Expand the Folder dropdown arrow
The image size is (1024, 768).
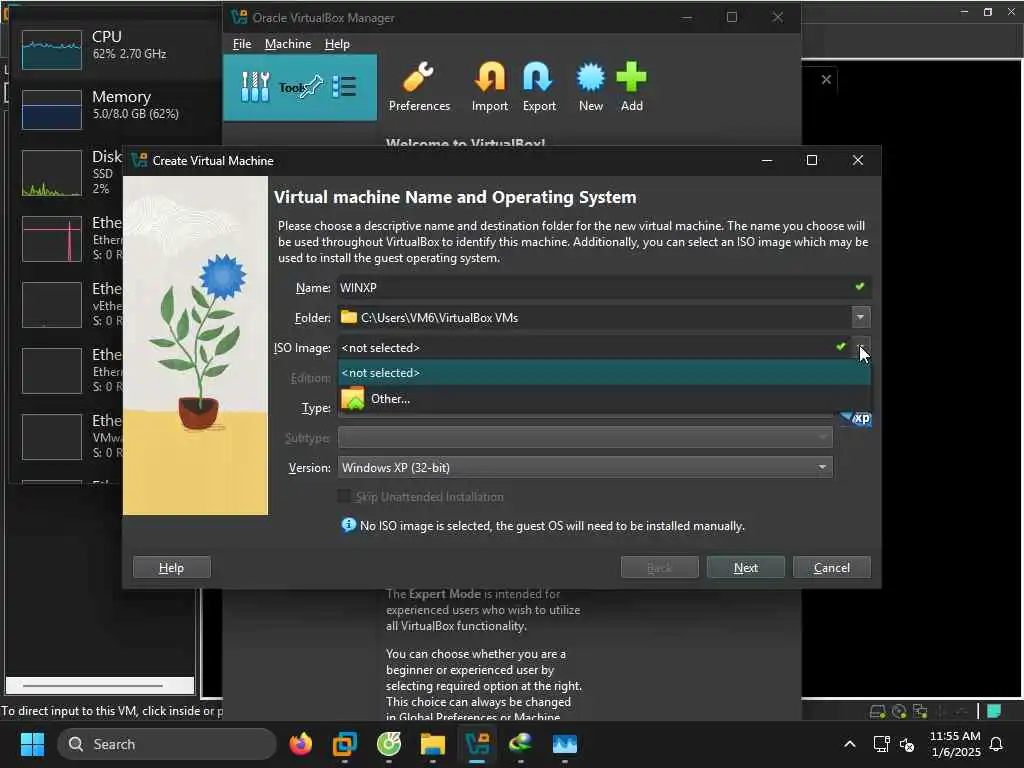tap(861, 317)
